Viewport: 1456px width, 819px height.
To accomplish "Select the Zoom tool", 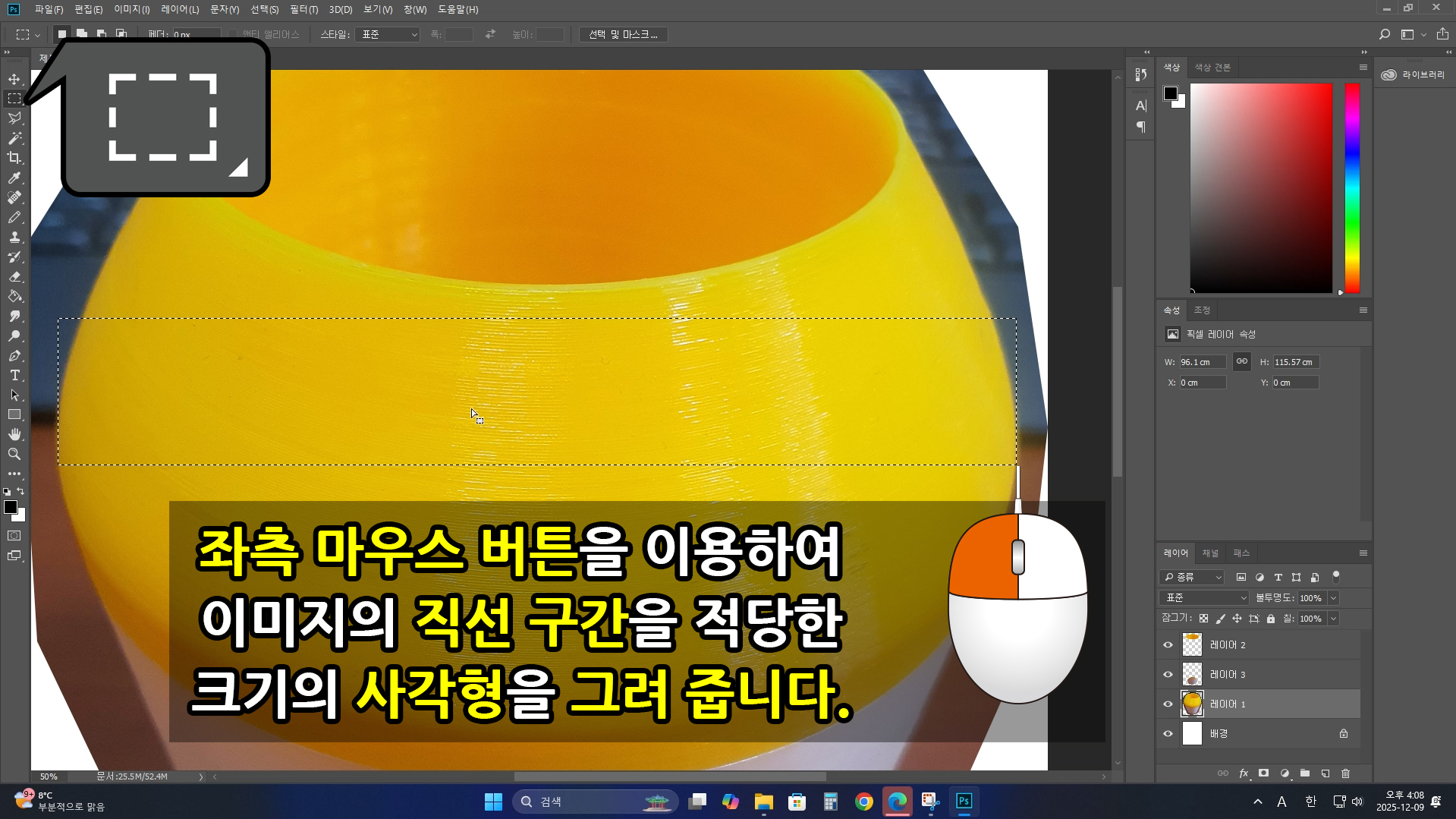I will [x=14, y=454].
